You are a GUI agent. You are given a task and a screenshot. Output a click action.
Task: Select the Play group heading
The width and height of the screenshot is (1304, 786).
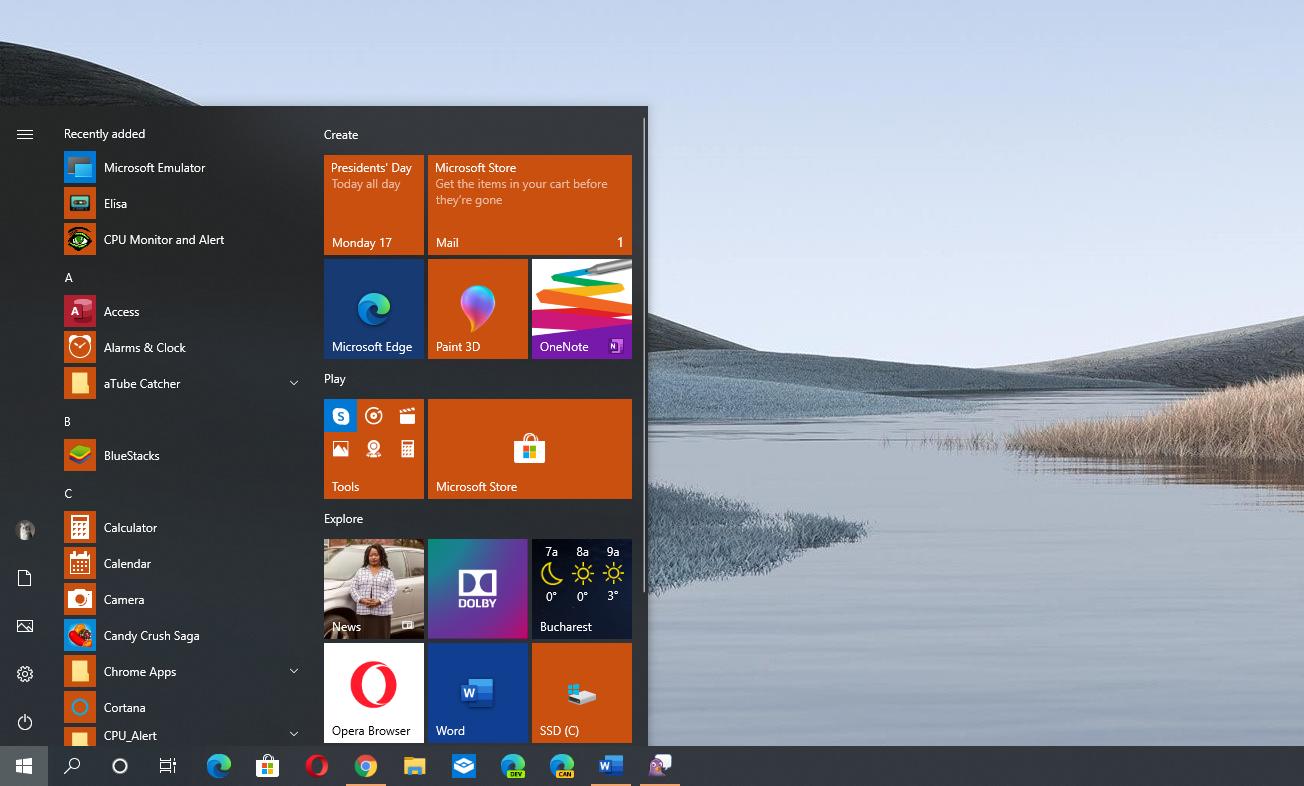click(x=335, y=379)
